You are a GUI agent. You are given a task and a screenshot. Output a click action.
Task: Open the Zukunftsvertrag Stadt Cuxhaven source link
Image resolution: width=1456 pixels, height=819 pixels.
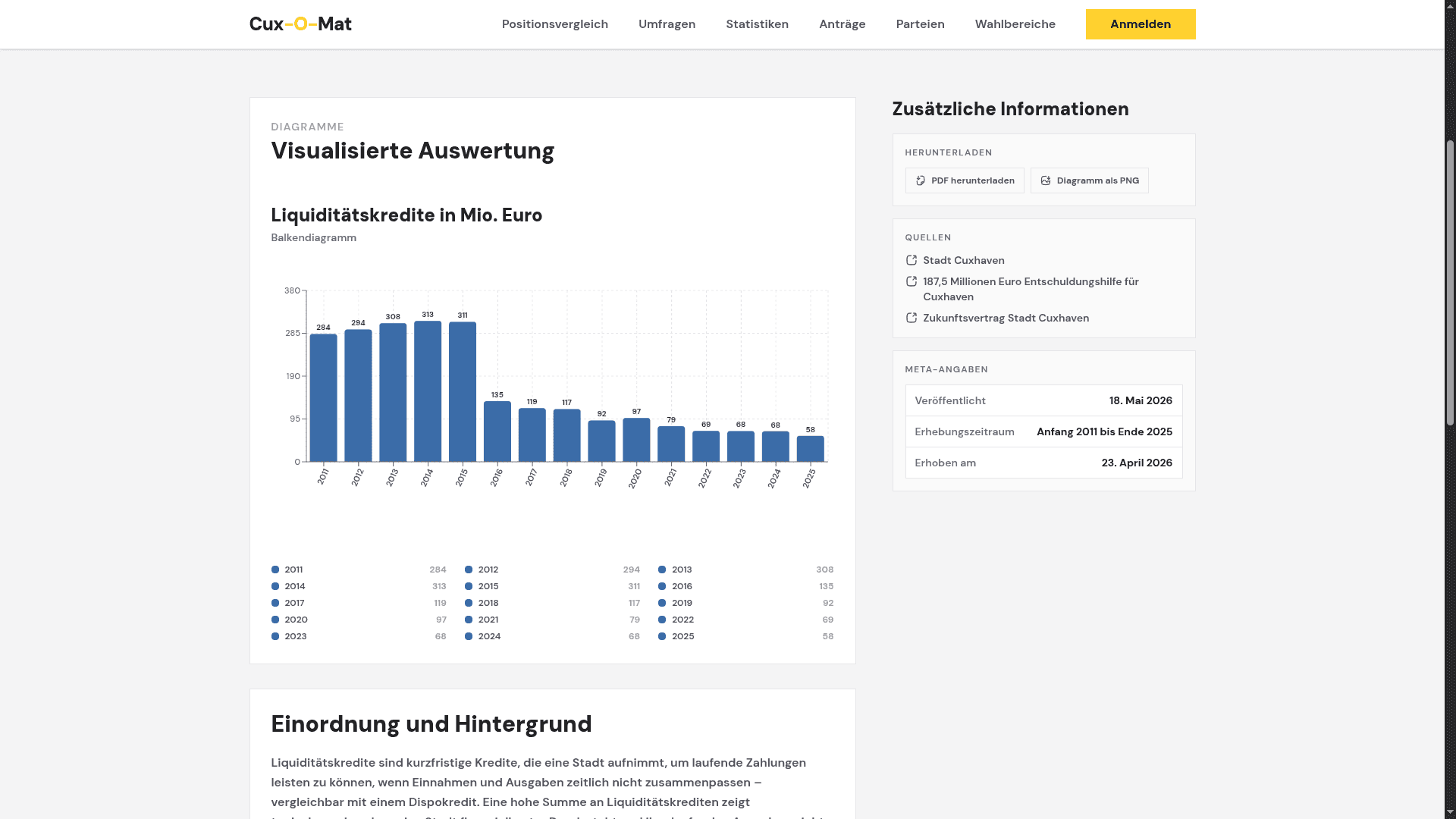coord(1006,318)
